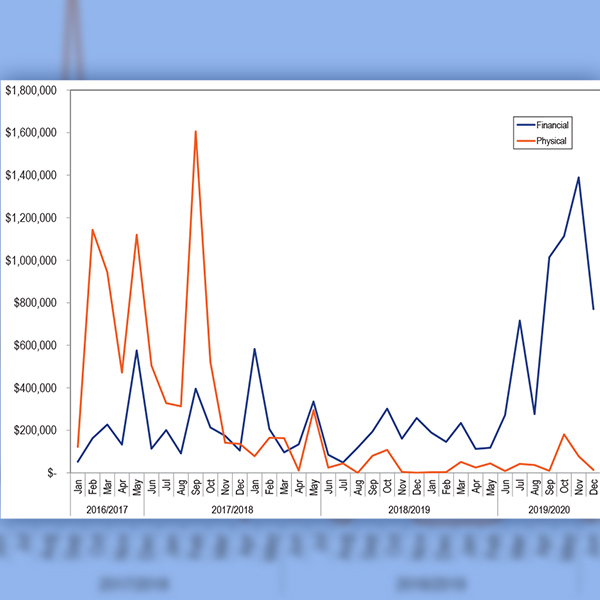Viewport: 600px width, 600px height.
Task: Click the Physical legend label
Action: (552, 142)
